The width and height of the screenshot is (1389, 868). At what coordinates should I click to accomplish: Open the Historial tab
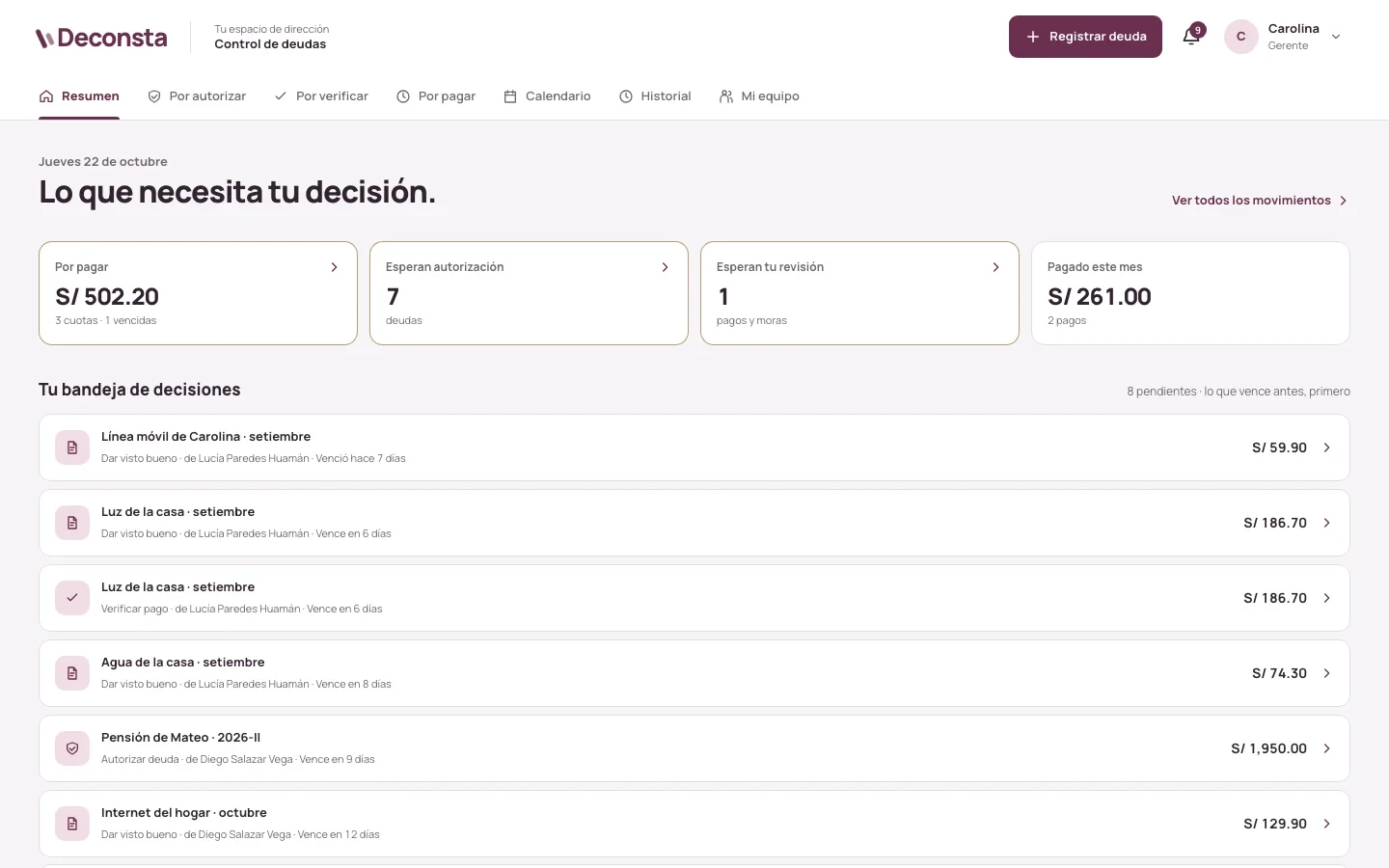point(655,96)
